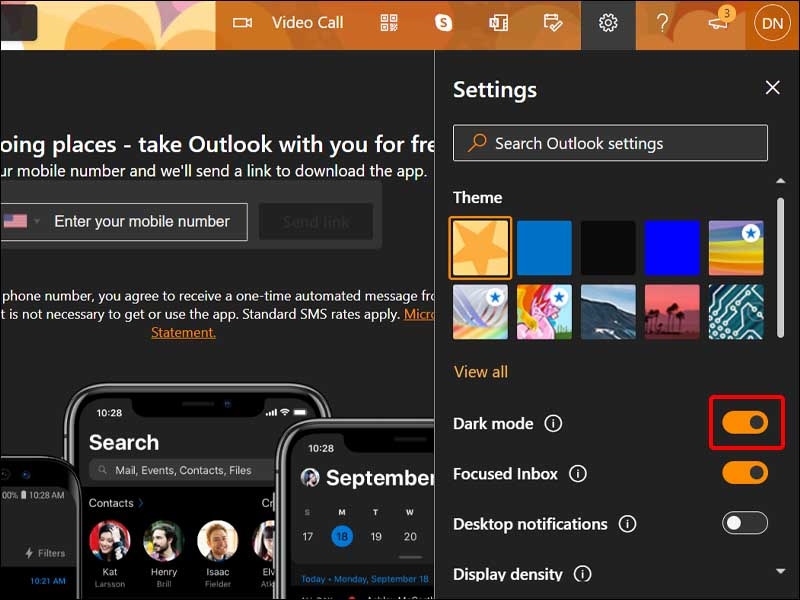Viewport: 800px width, 600px height.
Task: Start a Video Call from header
Action: pyautogui.click(x=288, y=23)
